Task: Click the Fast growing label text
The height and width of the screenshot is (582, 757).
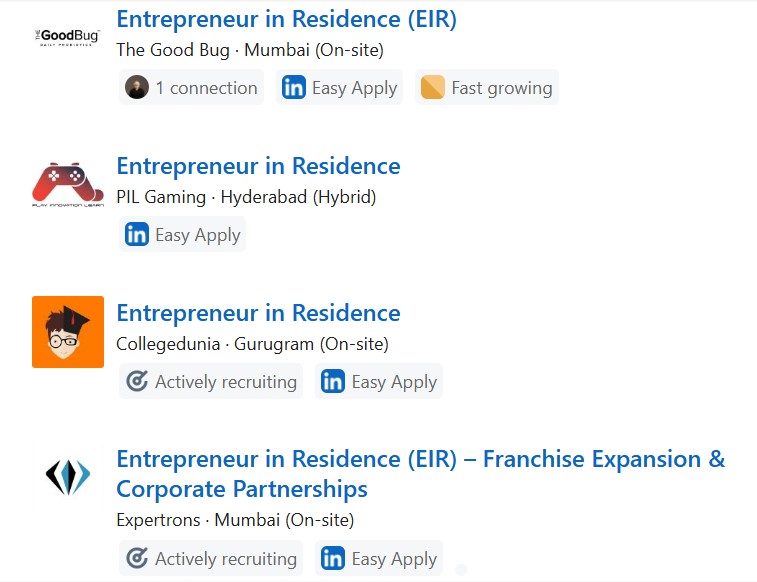Action: 501,88
